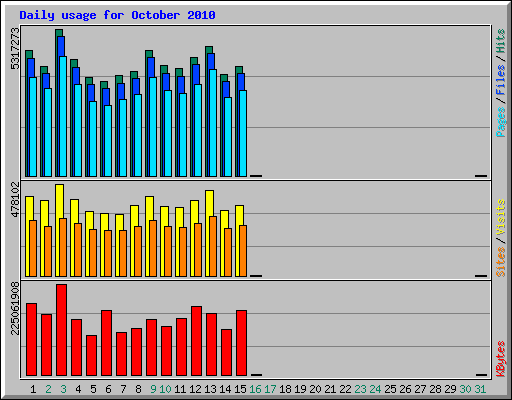Click green day label 17 on the x-axis
The height and width of the screenshot is (400, 512).
[x=270, y=389]
